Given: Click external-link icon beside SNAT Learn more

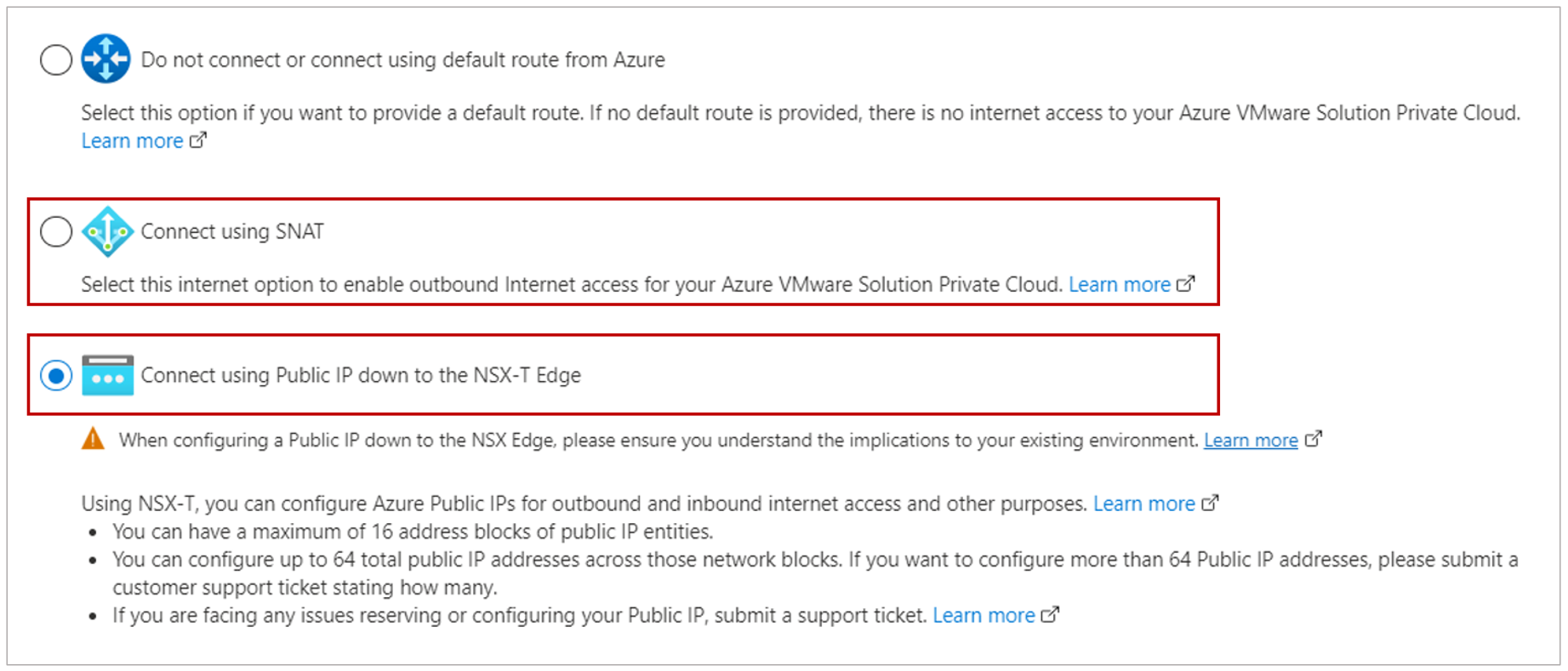Looking at the screenshot, I should tap(1185, 283).
